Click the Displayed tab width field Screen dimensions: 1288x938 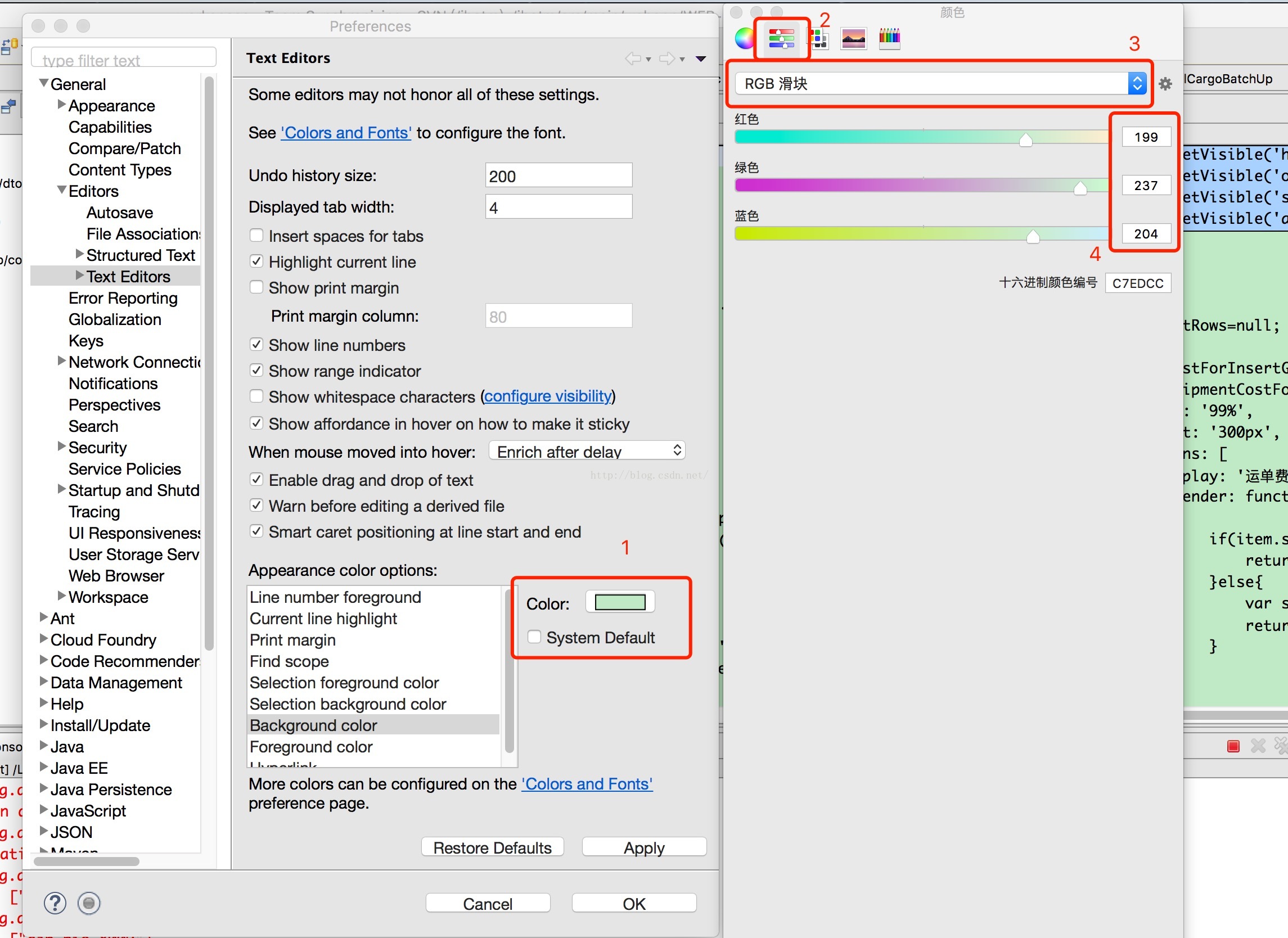[x=559, y=207]
